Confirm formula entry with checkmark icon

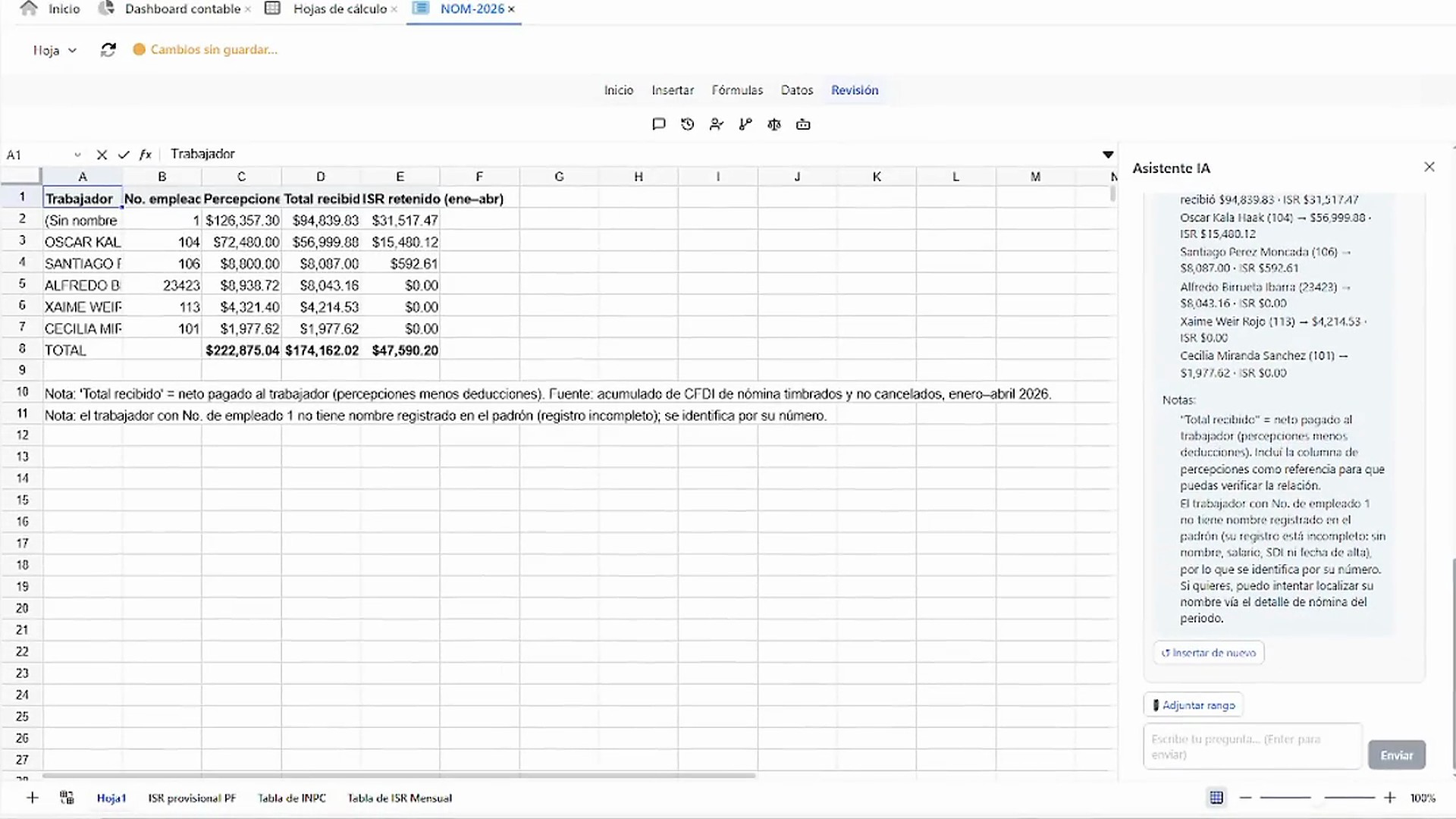124,155
